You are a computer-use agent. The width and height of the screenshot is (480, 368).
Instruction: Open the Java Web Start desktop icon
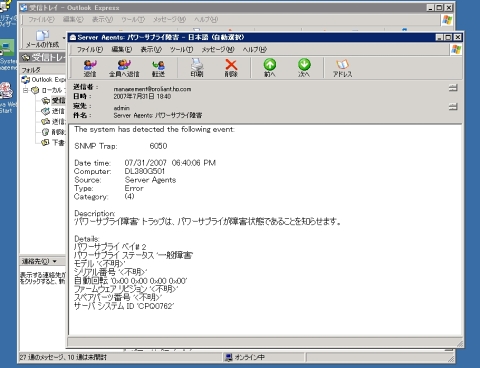tap(6, 97)
